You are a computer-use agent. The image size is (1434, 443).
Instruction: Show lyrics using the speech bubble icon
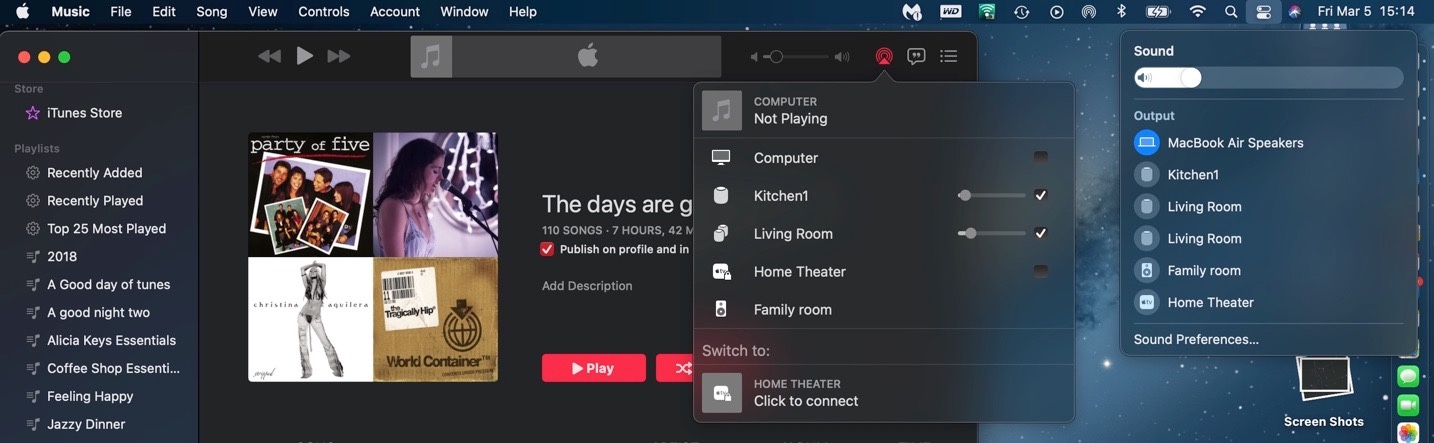pyautogui.click(x=916, y=56)
